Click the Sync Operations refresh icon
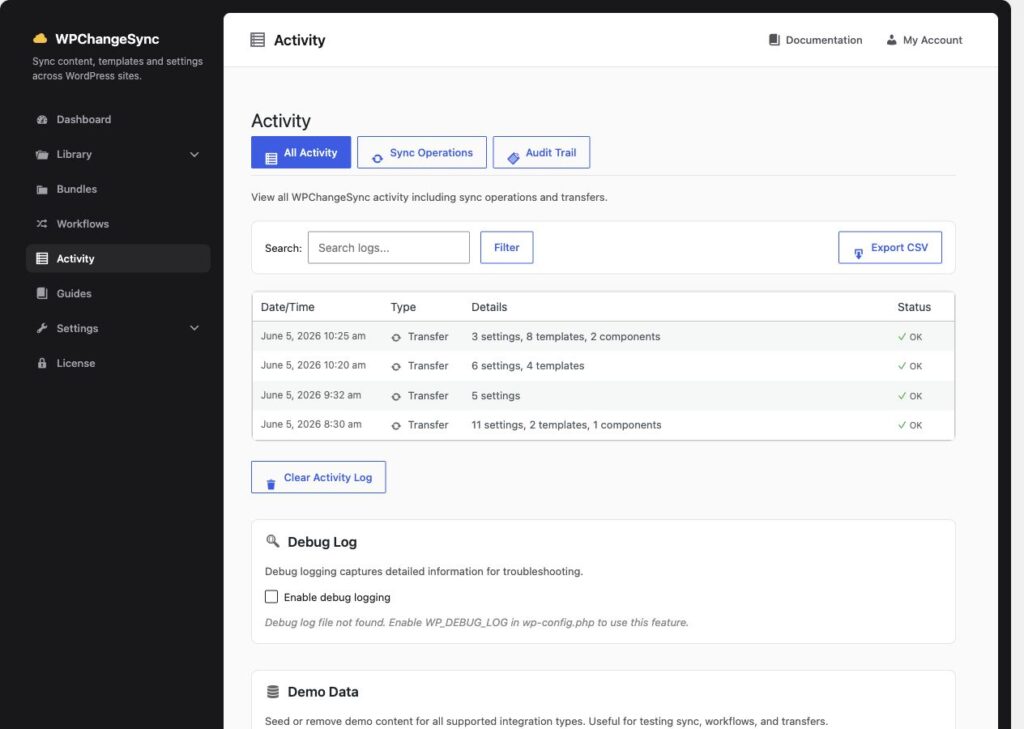 coord(377,158)
